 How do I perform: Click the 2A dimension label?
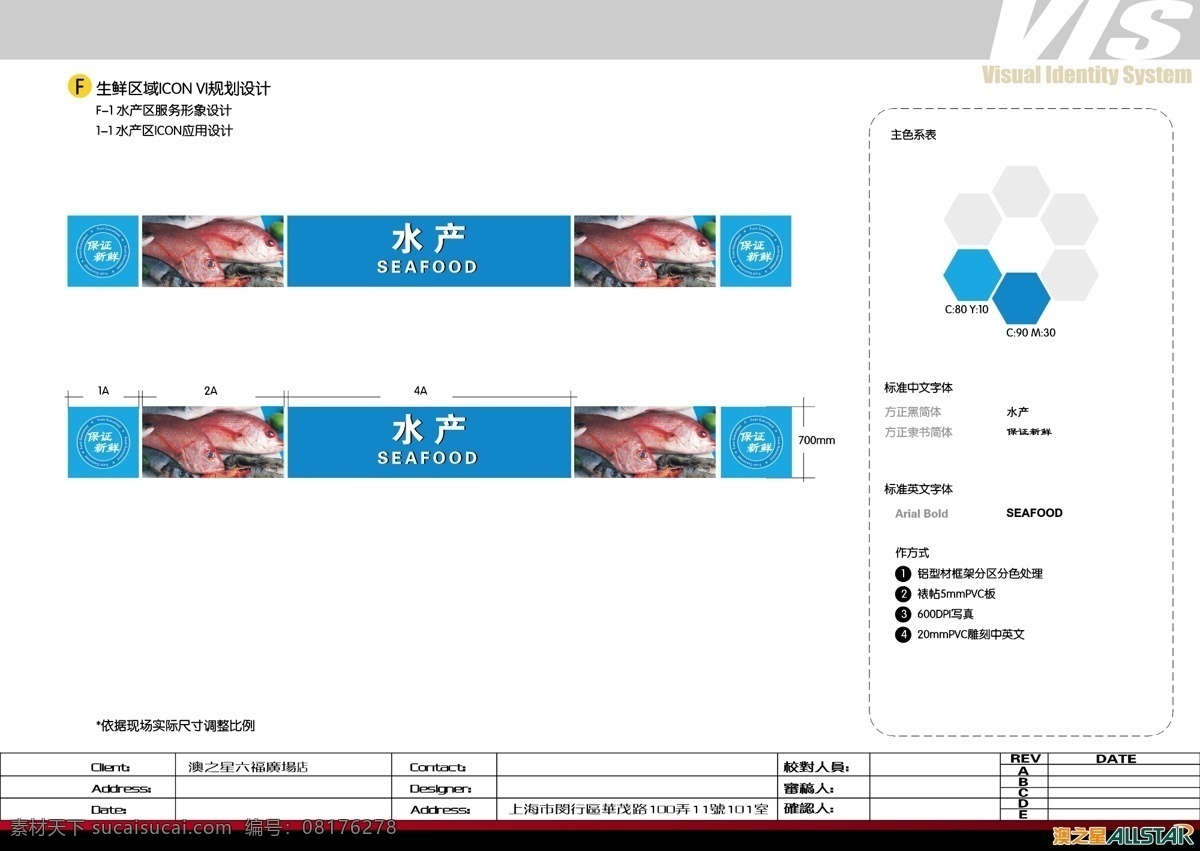pyautogui.click(x=211, y=392)
